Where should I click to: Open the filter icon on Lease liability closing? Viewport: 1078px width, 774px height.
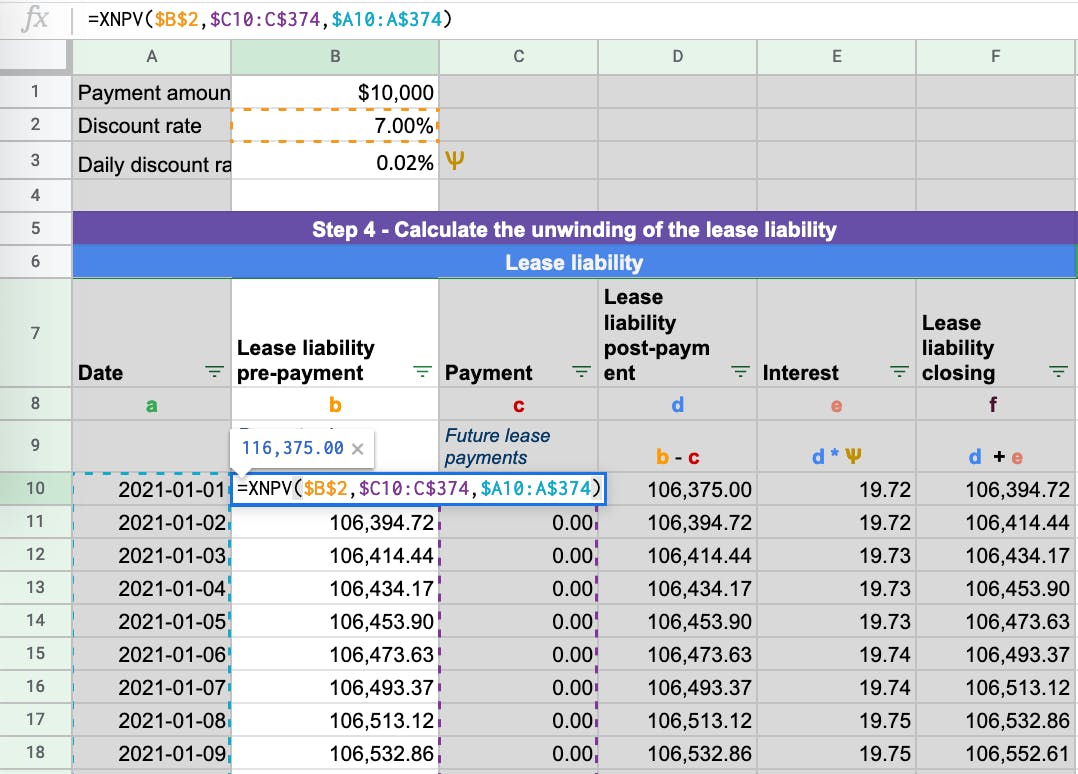1058,372
